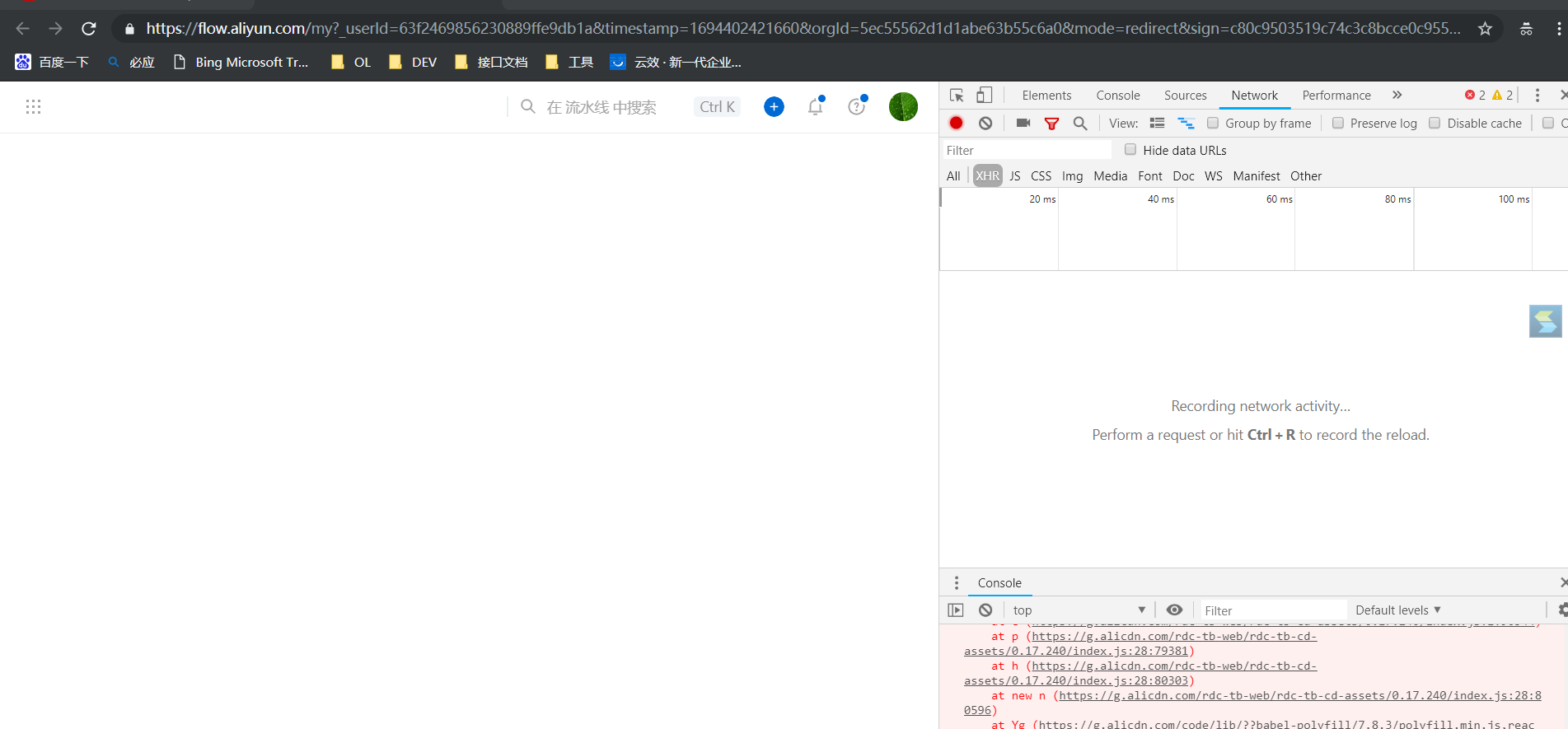Show the console sidebar
The height and width of the screenshot is (729, 1568).
[956, 610]
